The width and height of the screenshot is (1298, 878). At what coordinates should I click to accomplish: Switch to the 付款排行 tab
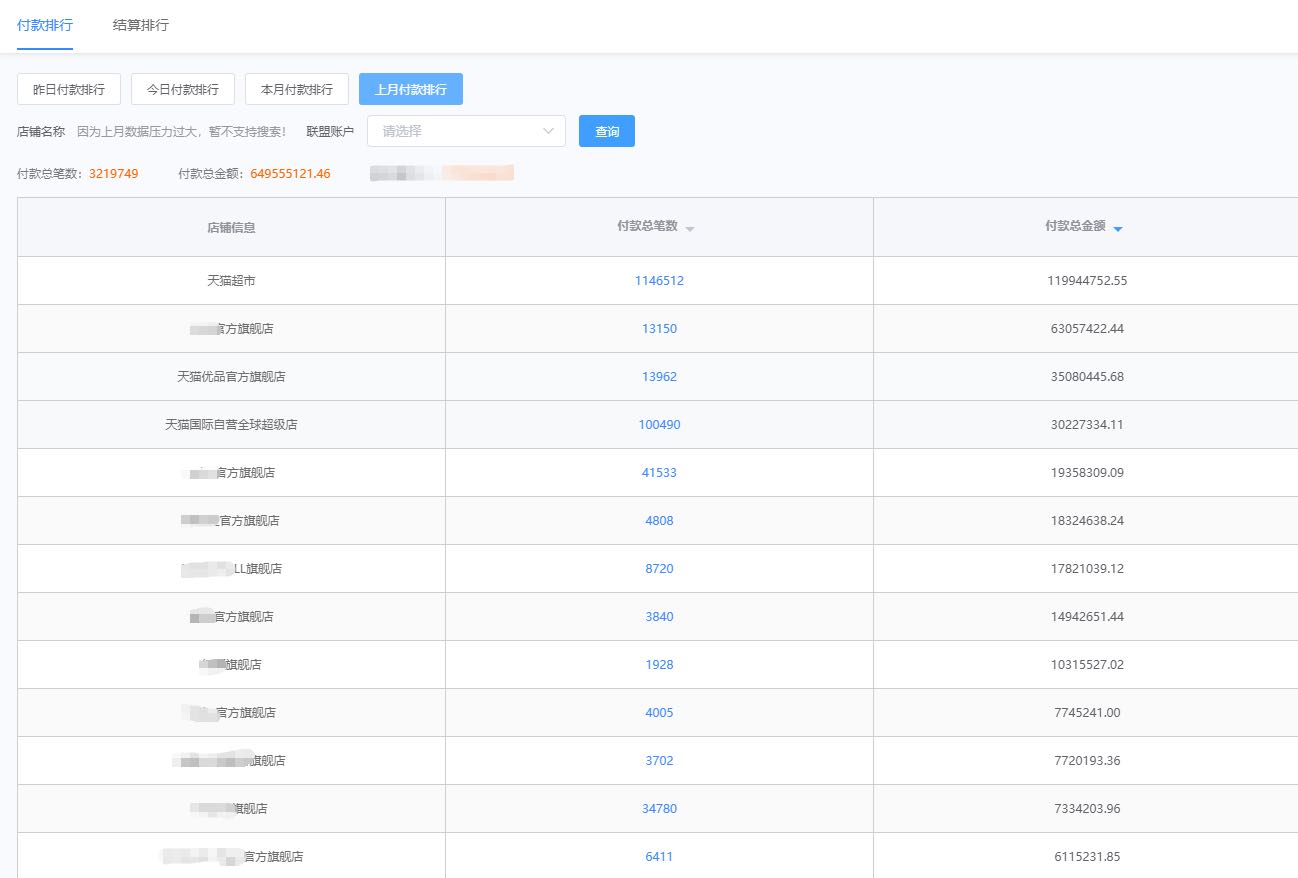[x=45, y=25]
